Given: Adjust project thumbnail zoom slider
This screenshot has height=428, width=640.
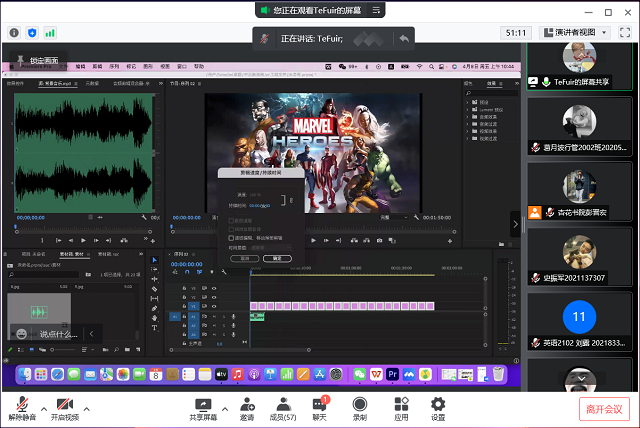Looking at the screenshot, I should click(62, 350).
